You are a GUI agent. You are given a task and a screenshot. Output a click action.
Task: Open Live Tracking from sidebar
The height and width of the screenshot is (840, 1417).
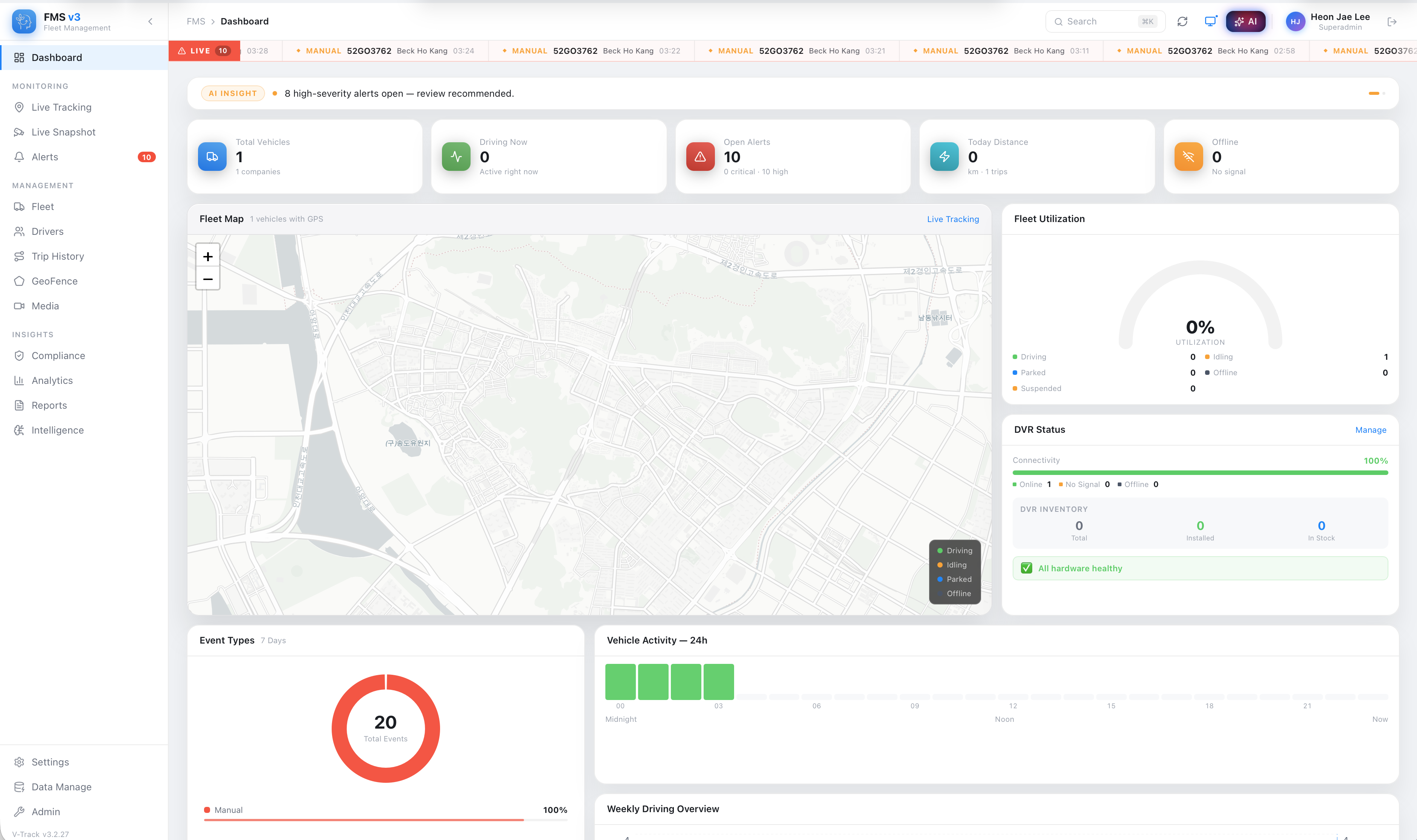61,107
